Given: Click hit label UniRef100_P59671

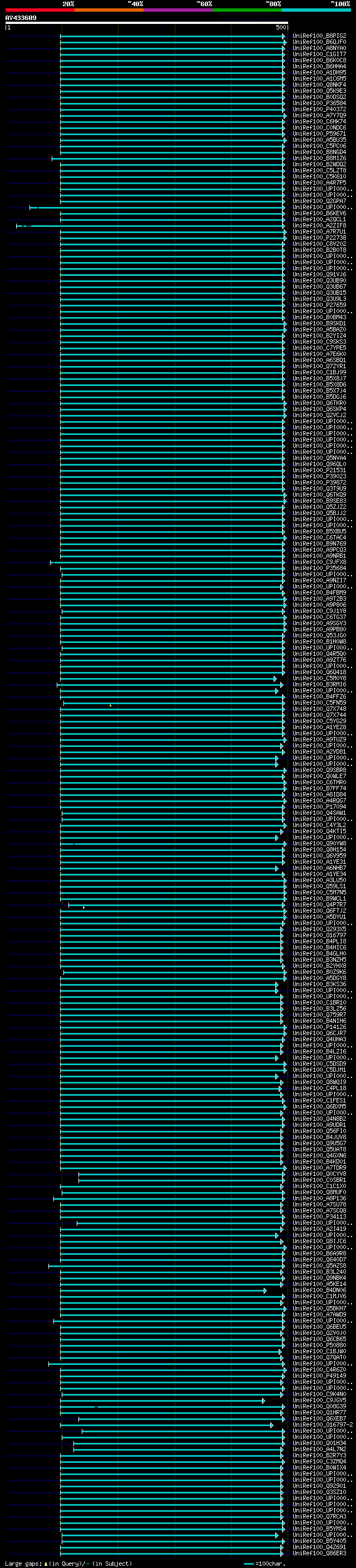Looking at the screenshot, I should (x=319, y=134).
